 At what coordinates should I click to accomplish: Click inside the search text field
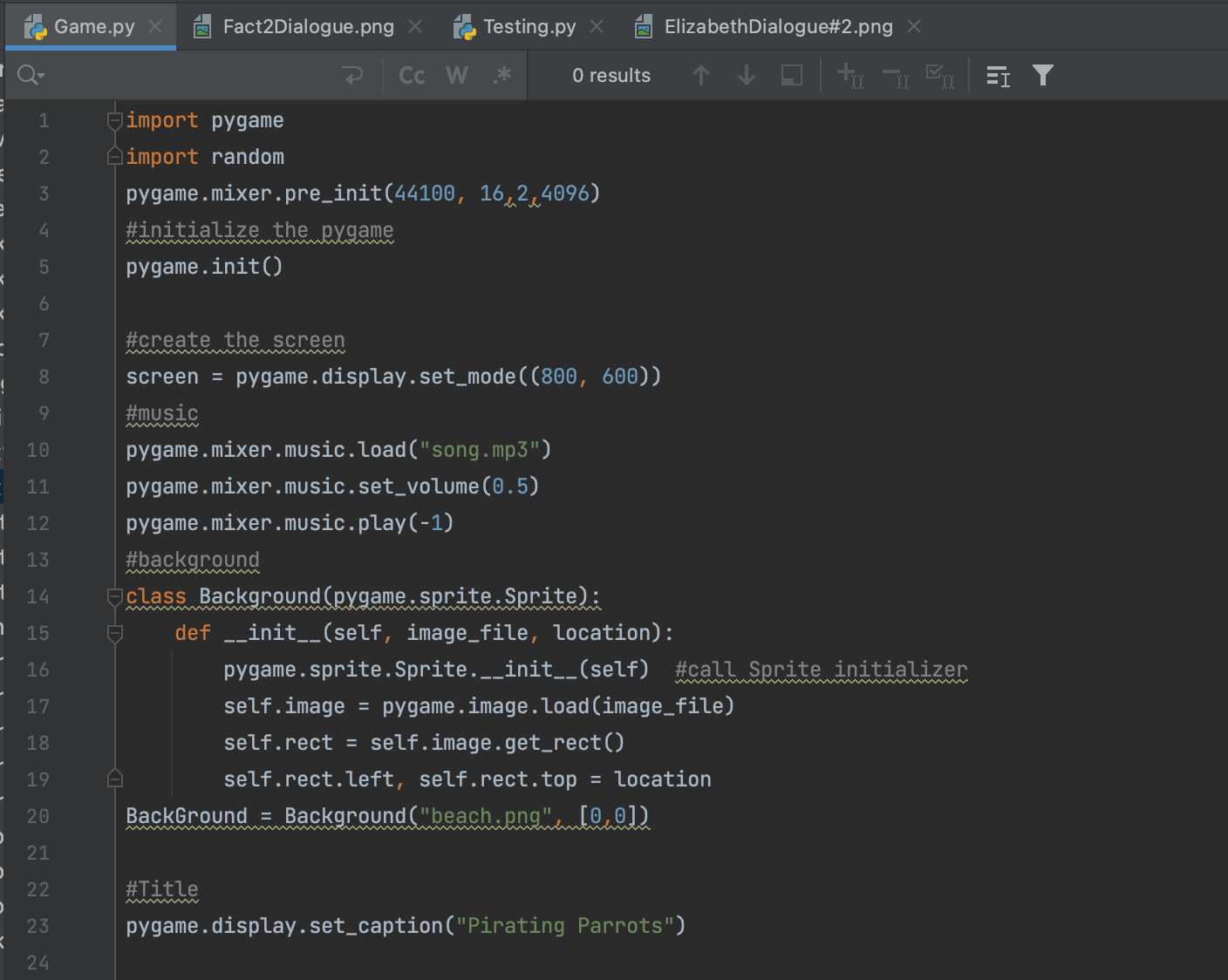coord(192,76)
